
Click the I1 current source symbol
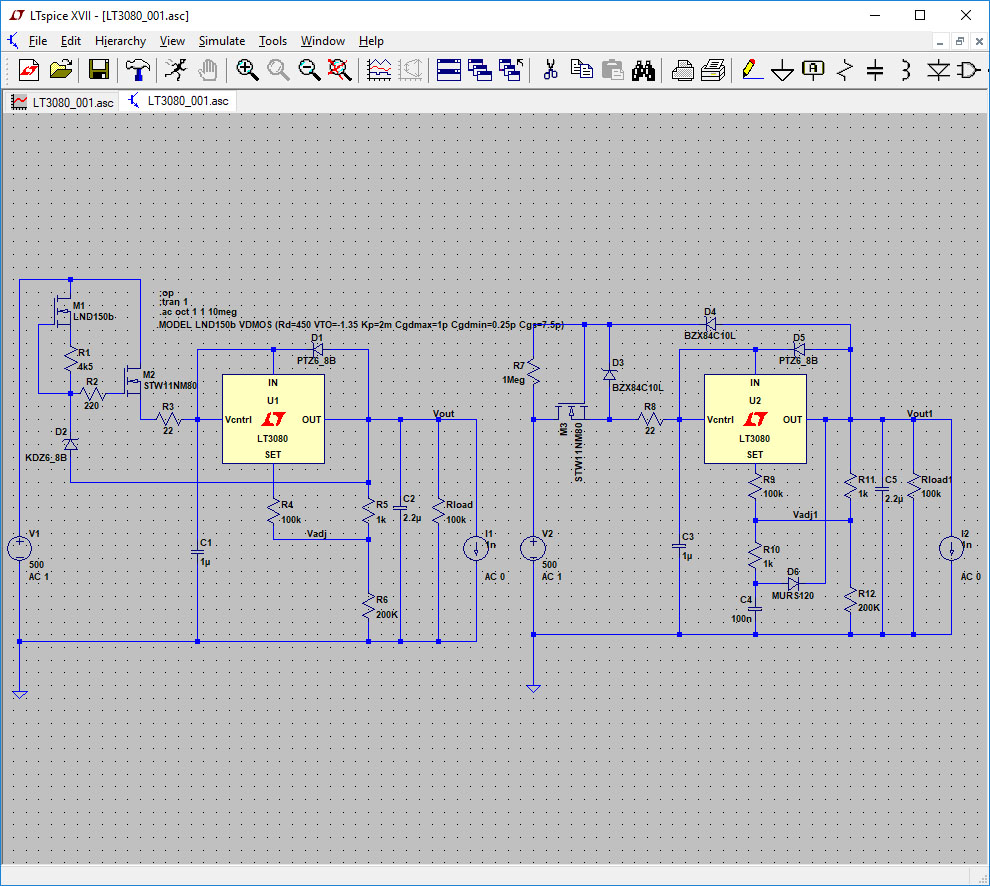tap(476, 548)
